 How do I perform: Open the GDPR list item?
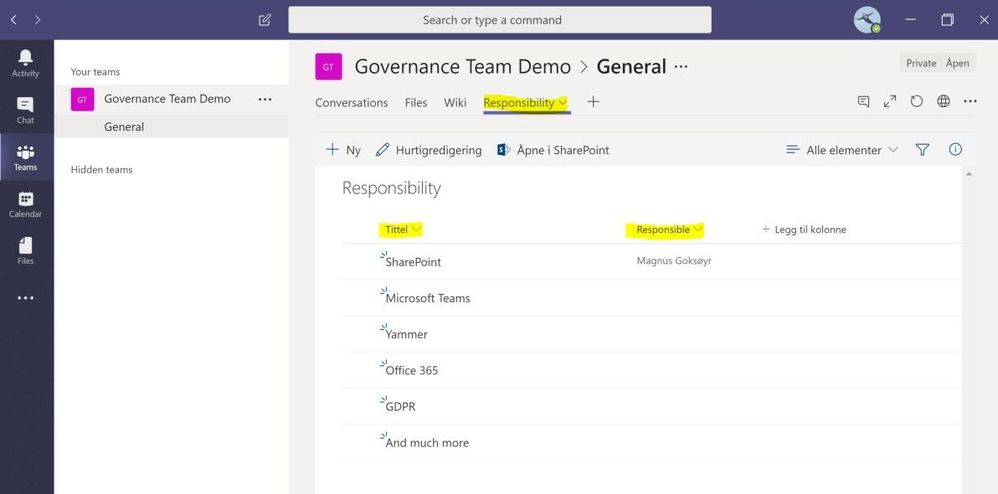coord(400,406)
